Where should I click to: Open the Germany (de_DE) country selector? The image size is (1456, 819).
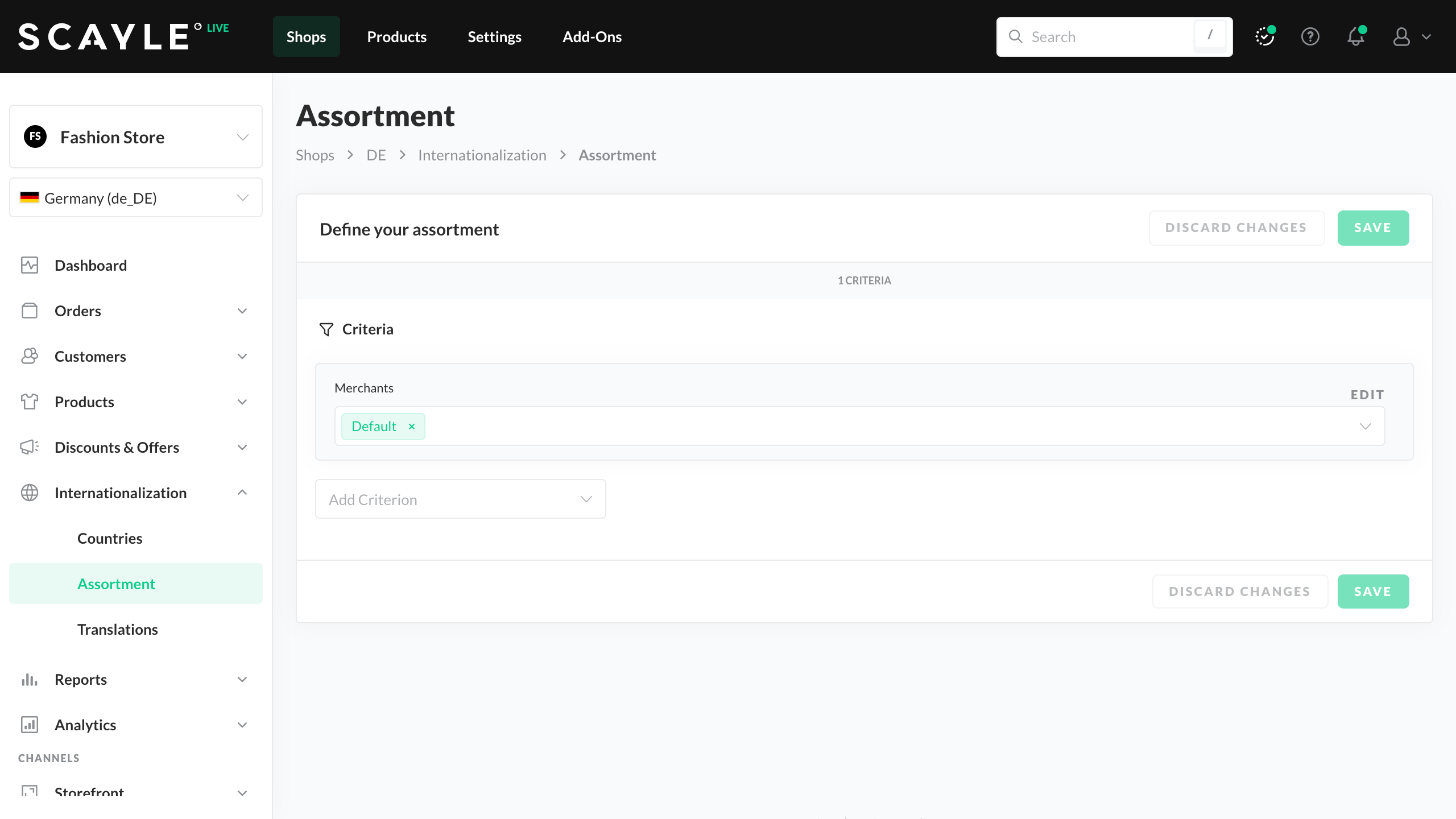[135, 198]
